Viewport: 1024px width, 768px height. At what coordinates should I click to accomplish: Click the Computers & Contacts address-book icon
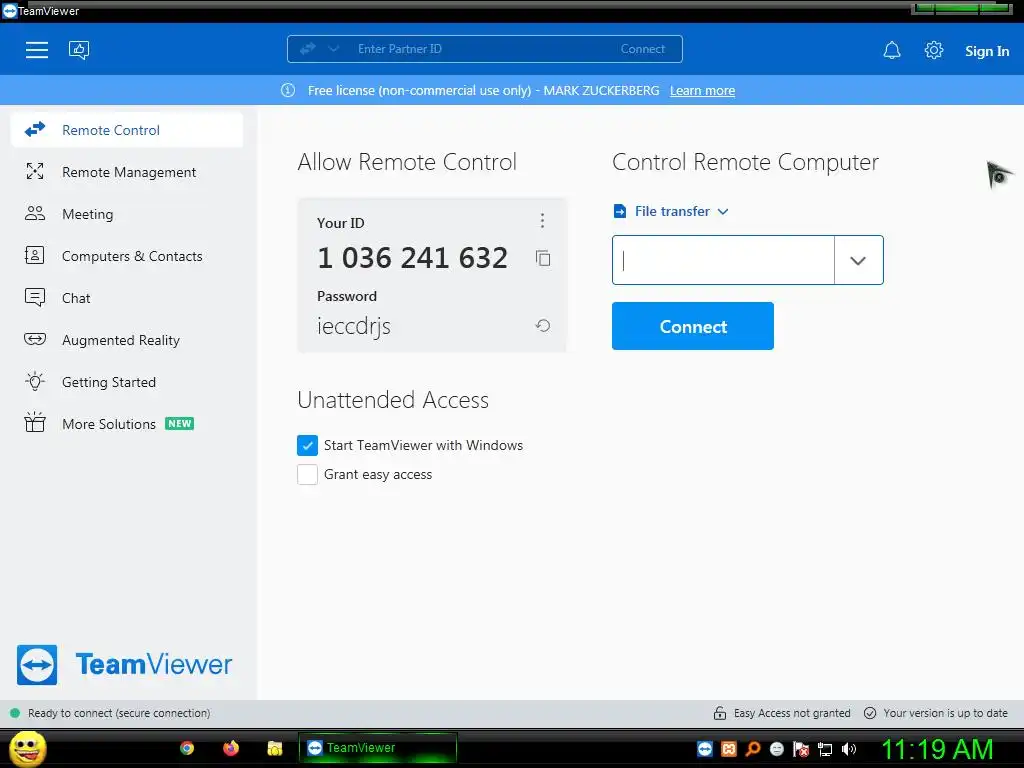[x=35, y=255]
